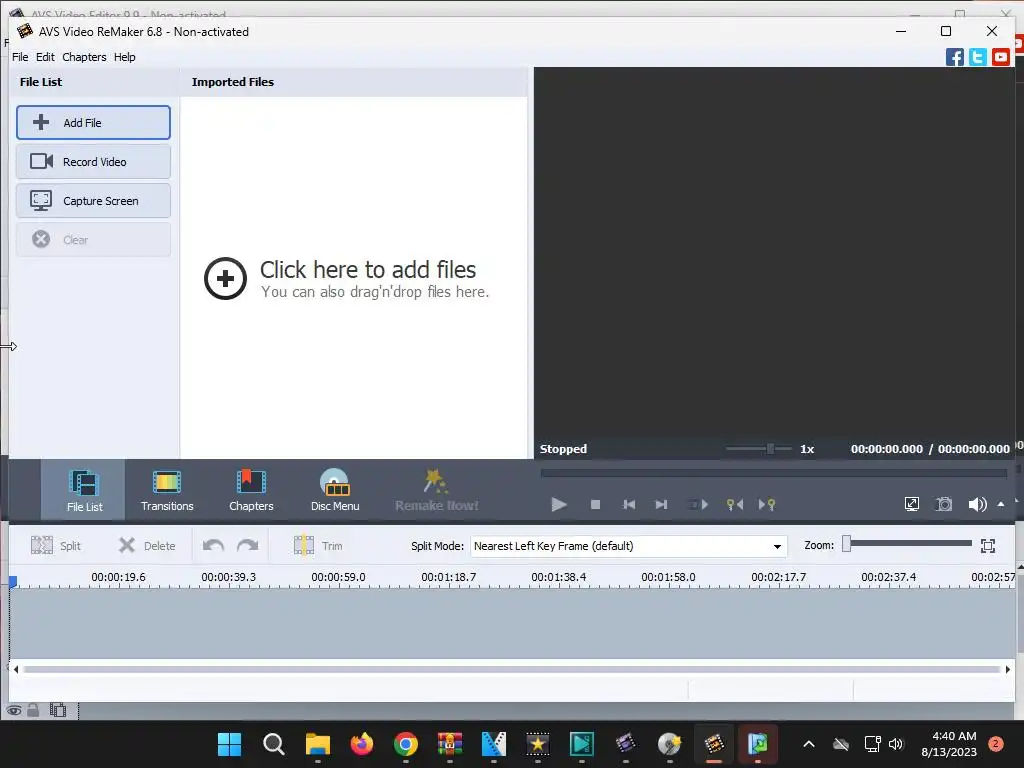Stop playback with the Stop button
Screen dimensions: 1024x768
click(595, 505)
